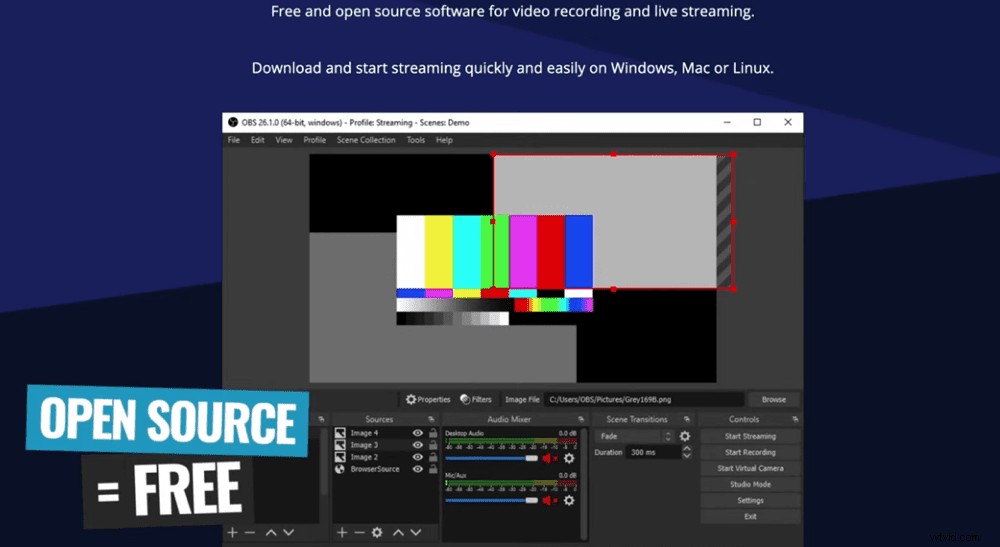
Task: Open the Fade transition dropdown
Action: click(635, 437)
